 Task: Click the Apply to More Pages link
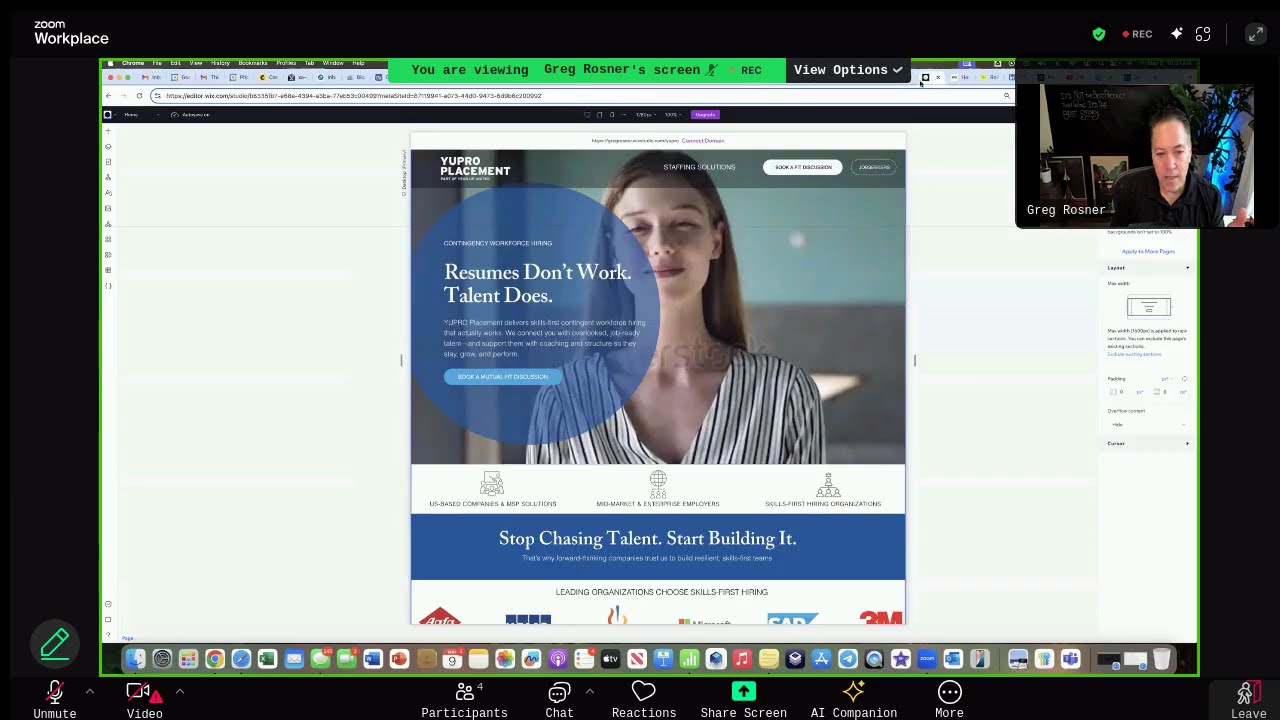click(x=1148, y=252)
